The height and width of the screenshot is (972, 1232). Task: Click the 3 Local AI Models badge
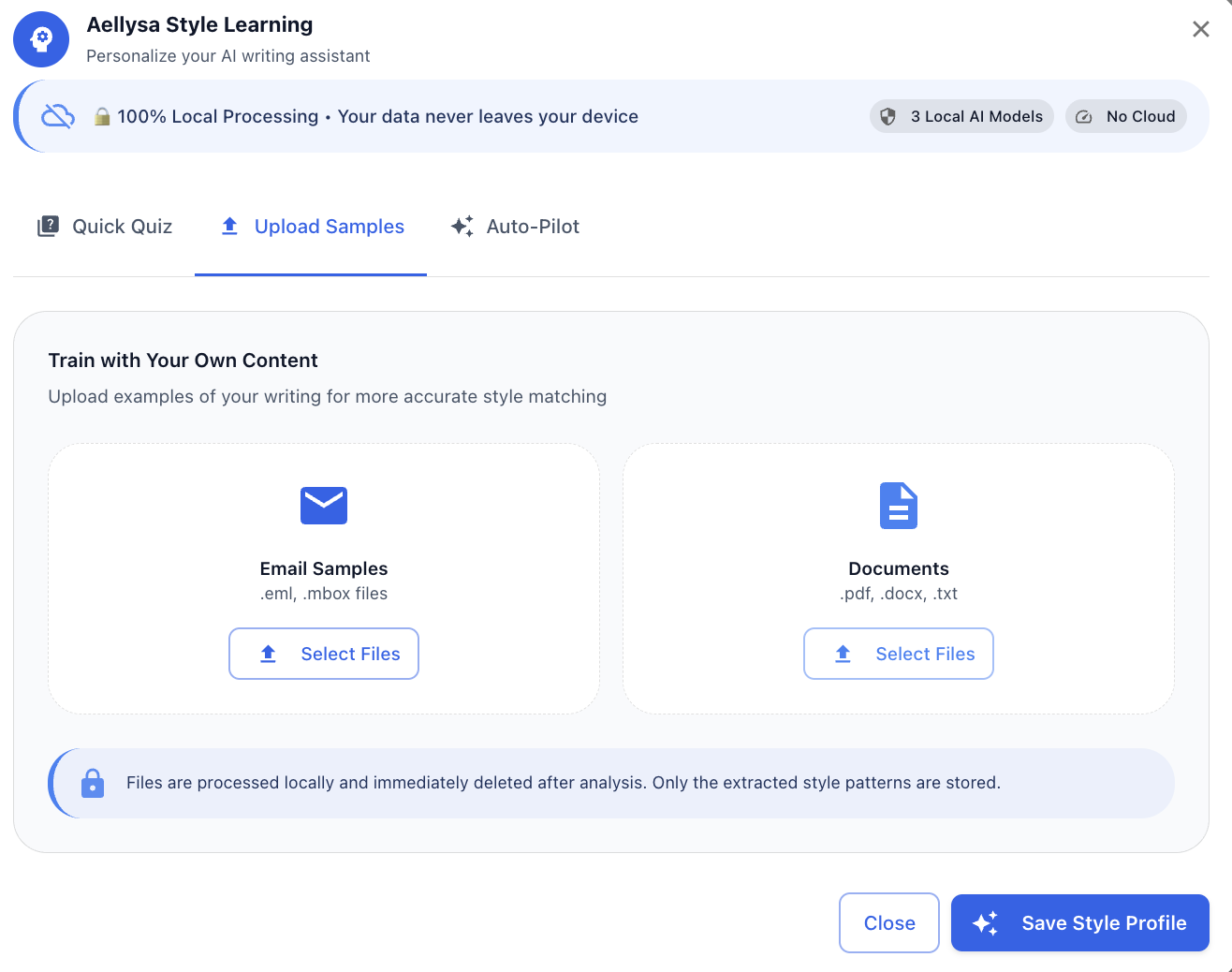click(x=961, y=116)
